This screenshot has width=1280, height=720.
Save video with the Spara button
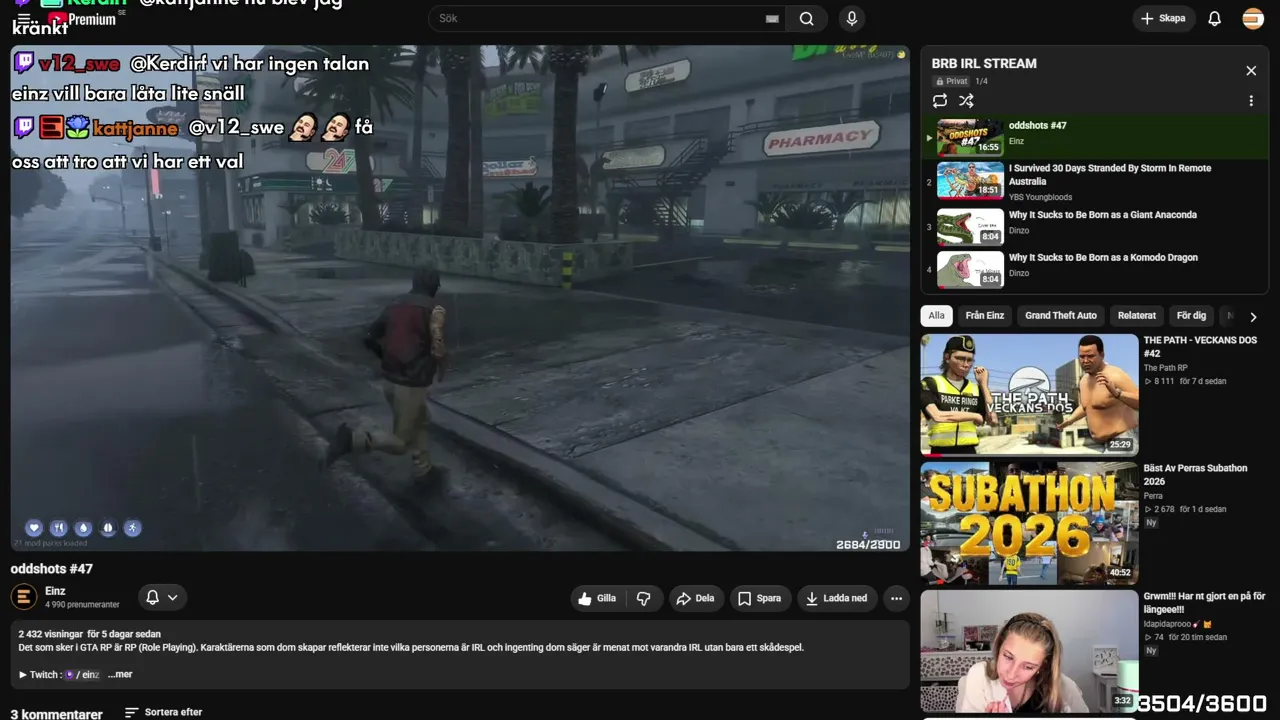pos(760,598)
